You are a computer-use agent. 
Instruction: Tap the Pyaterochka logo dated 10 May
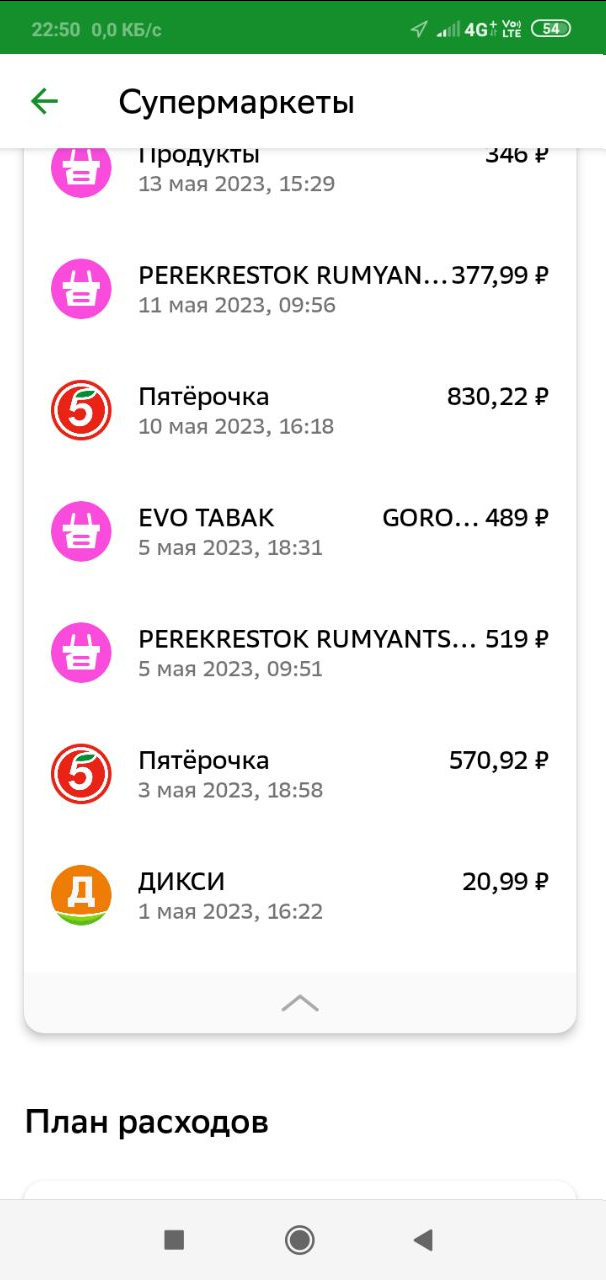point(81,410)
